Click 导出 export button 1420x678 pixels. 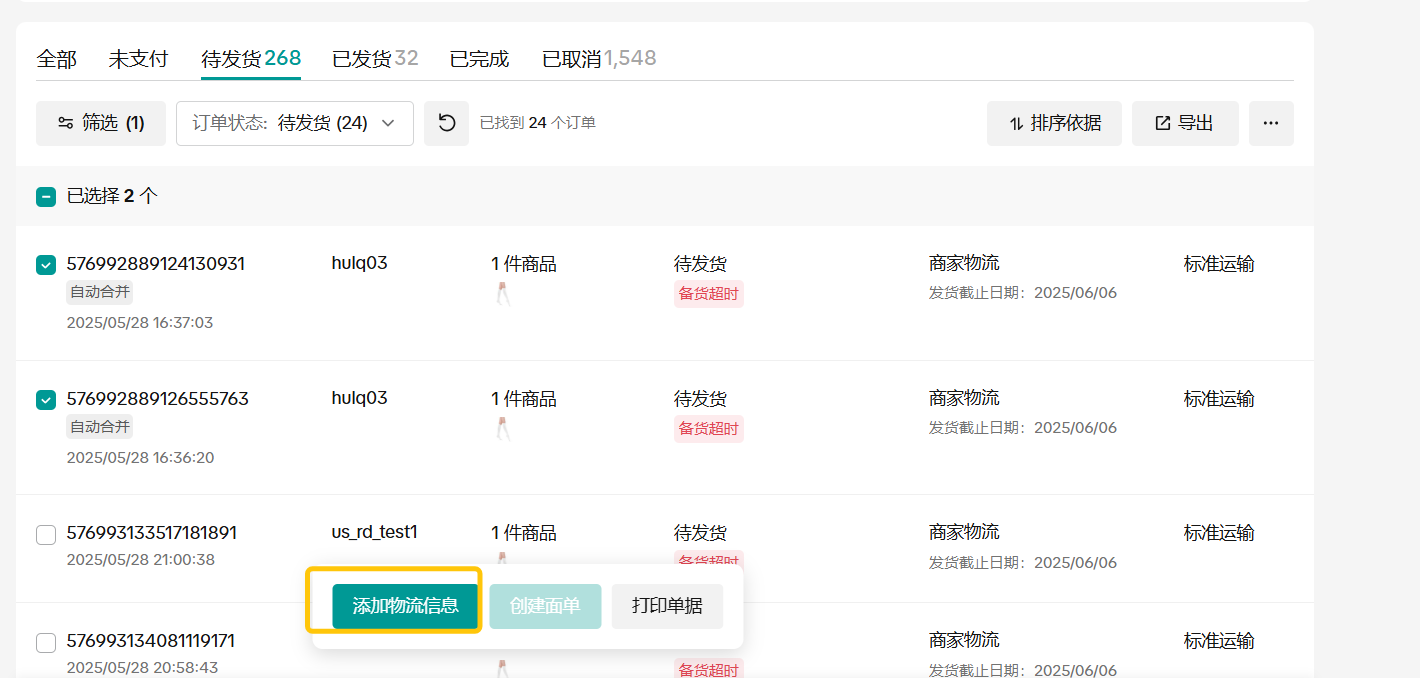[1185, 123]
